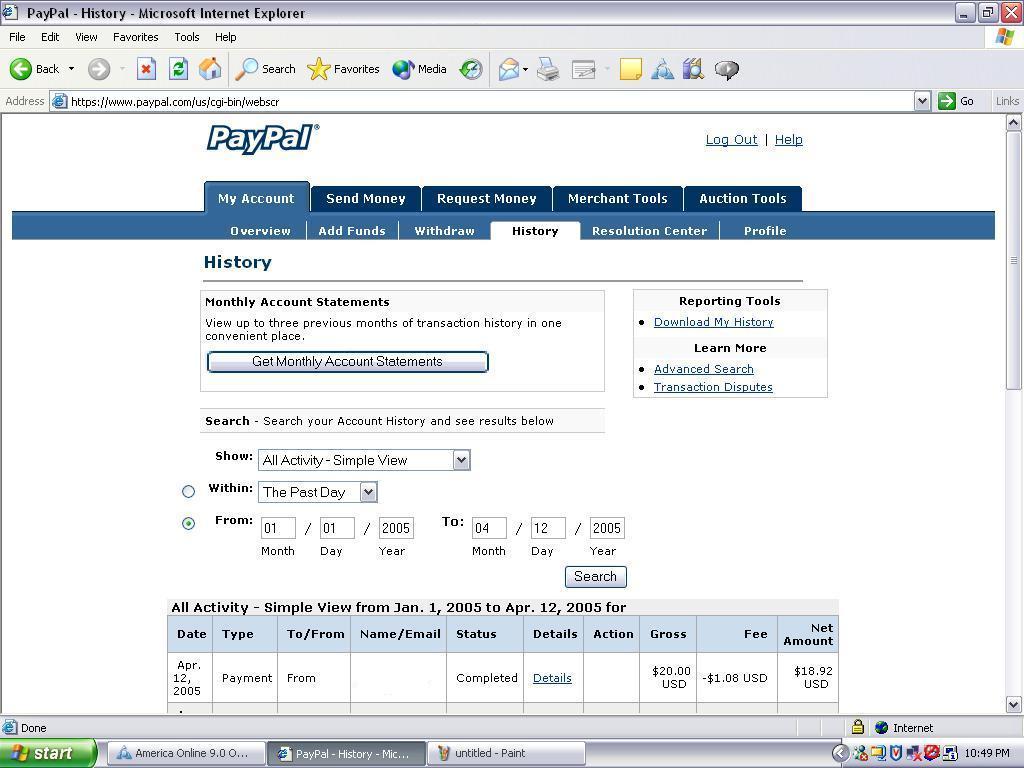
Task: Open the Media toolbar button
Action: click(x=419, y=69)
